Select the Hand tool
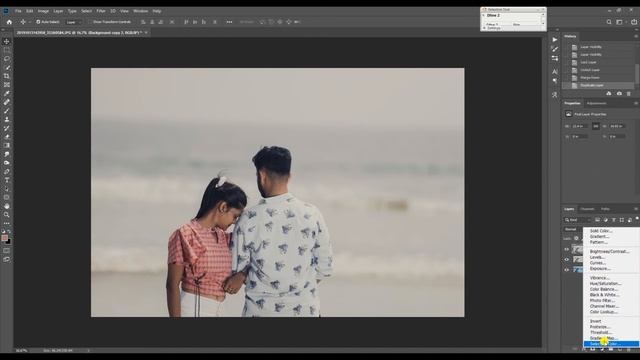640x360 pixels. click(7, 206)
